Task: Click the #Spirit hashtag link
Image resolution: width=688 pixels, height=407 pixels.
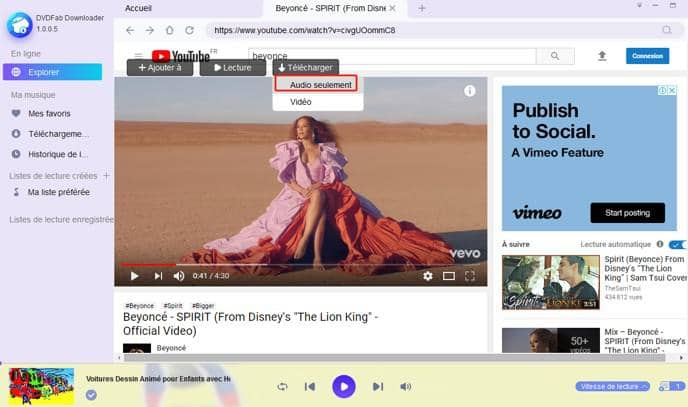Action: [172, 306]
